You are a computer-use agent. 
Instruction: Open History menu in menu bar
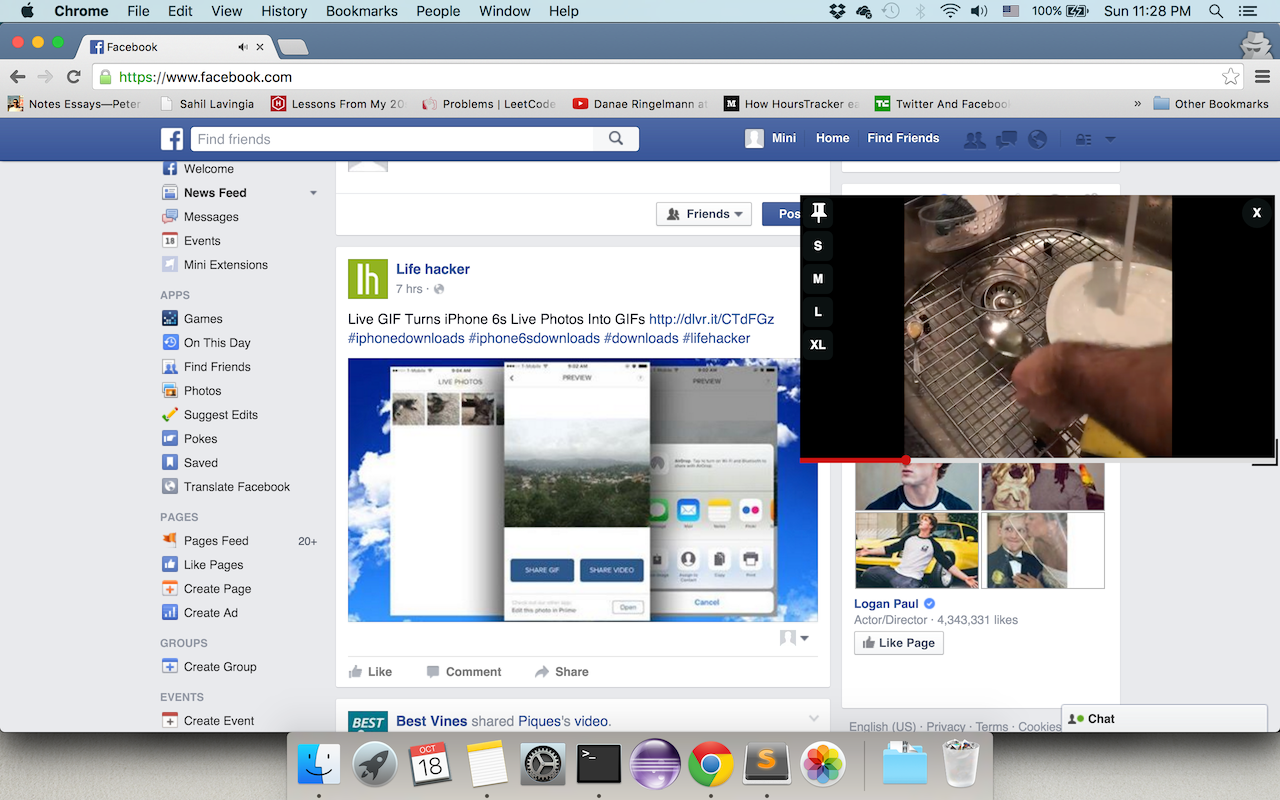tap(284, 11)
